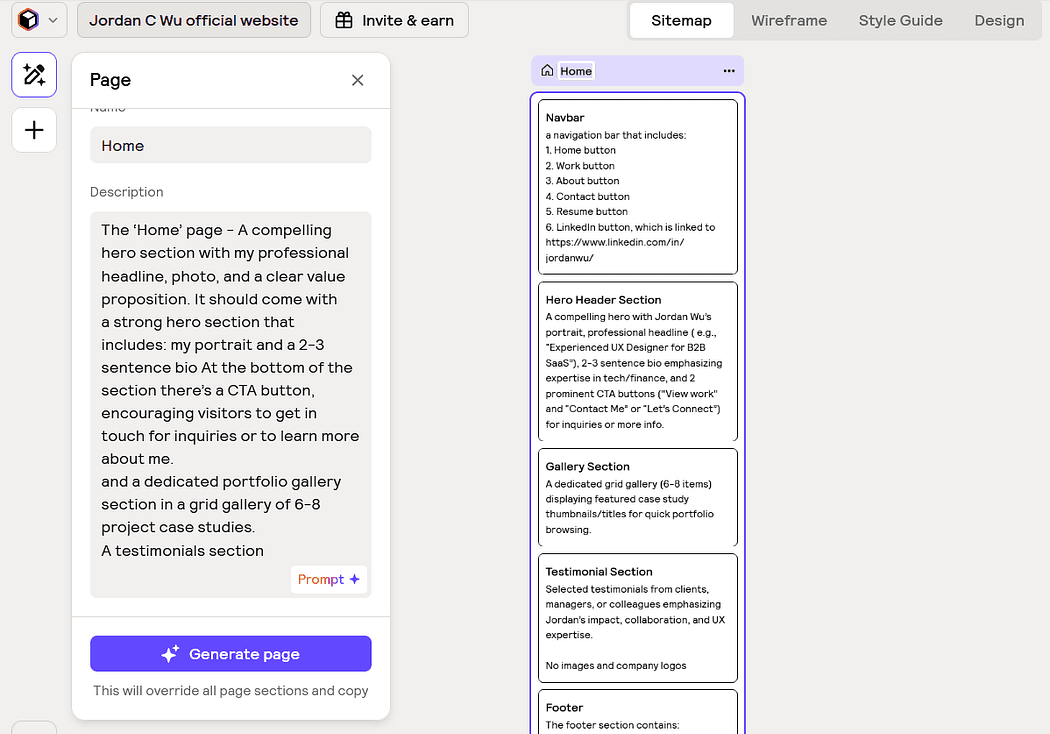Image resolution: width=1050 pixels, height=734 pixels.
Task: Click '4. Contact button' line in Navbar card
Action: 587,196
